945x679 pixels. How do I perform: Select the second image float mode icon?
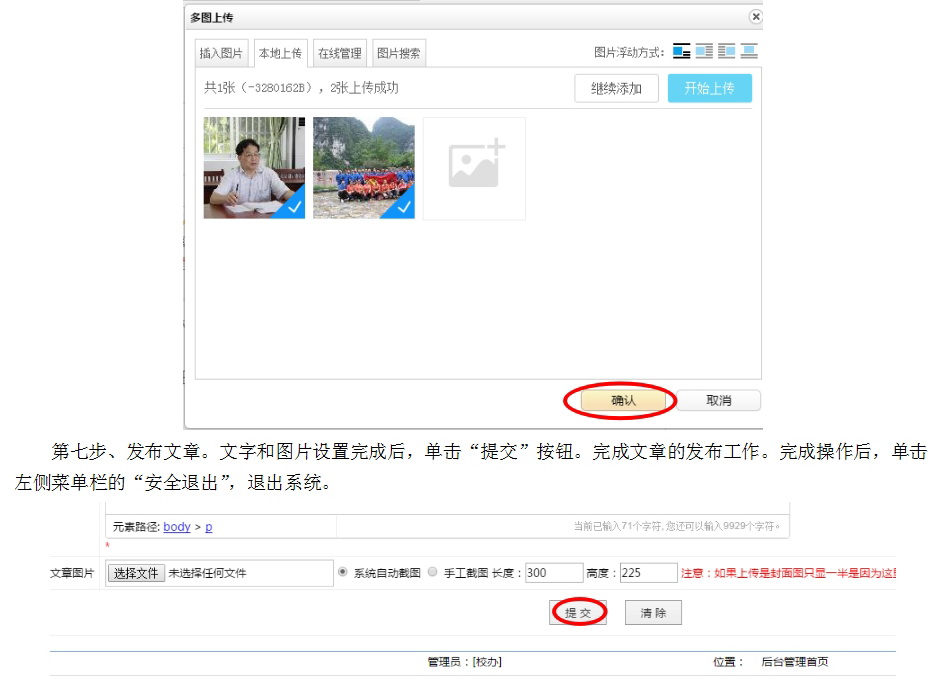[704, 52]
